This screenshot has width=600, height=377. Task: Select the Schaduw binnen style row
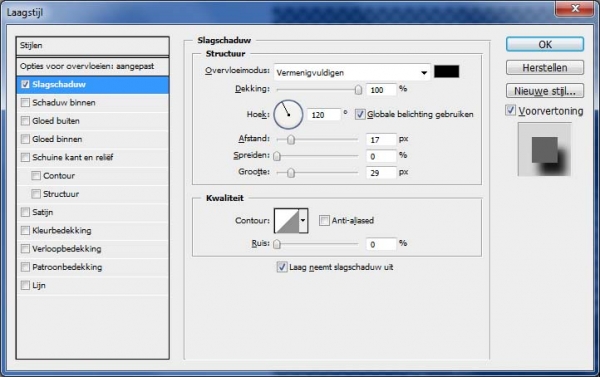click(x=93, y=103)
